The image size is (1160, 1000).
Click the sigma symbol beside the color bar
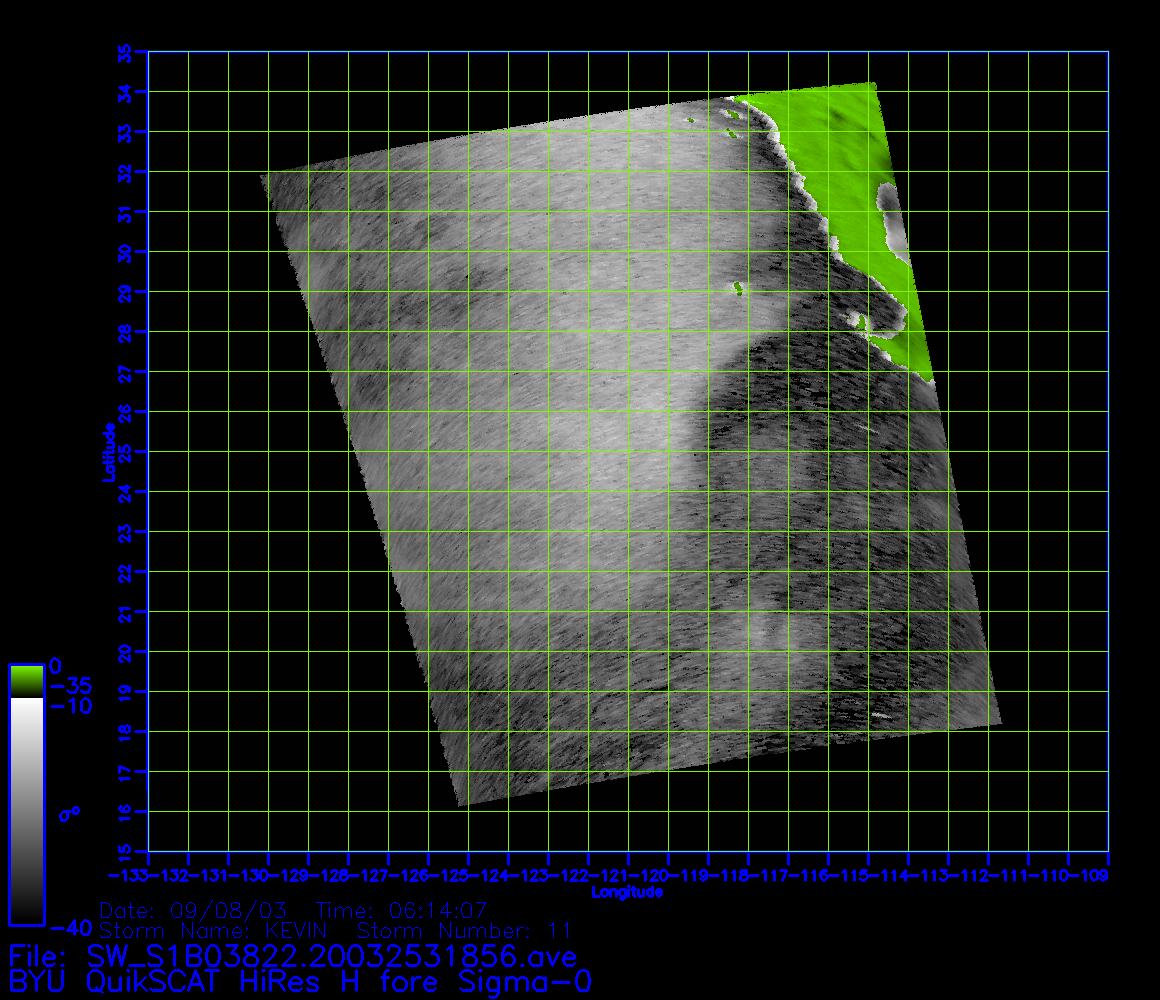coord(70,813)
